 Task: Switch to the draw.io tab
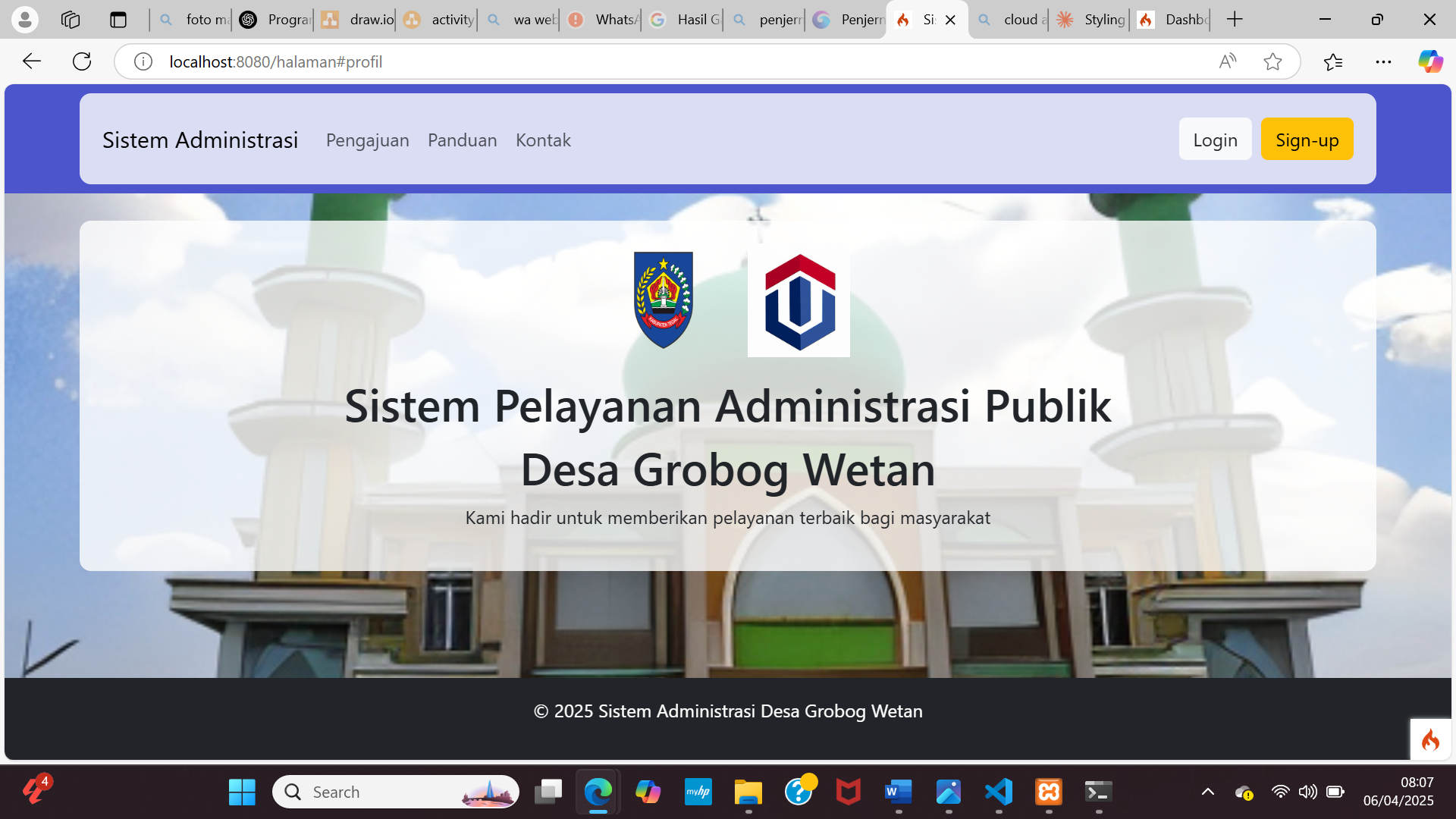point(358,20)
